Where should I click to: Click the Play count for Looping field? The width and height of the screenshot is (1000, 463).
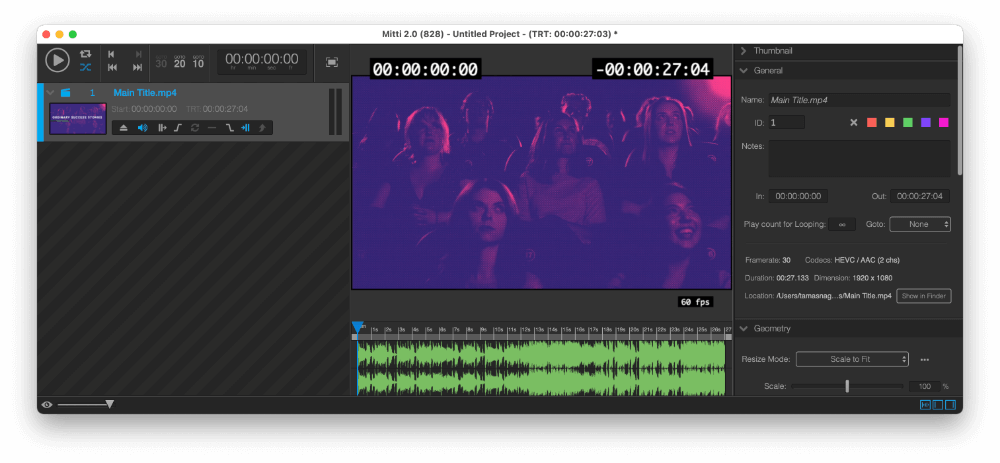(842, 224)
